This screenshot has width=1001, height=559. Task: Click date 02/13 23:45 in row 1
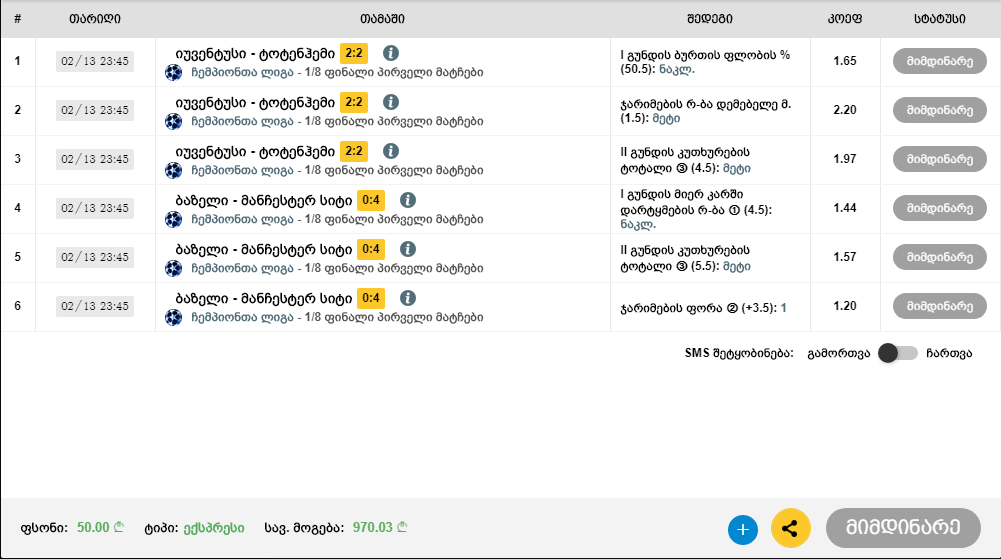[95, 61]
